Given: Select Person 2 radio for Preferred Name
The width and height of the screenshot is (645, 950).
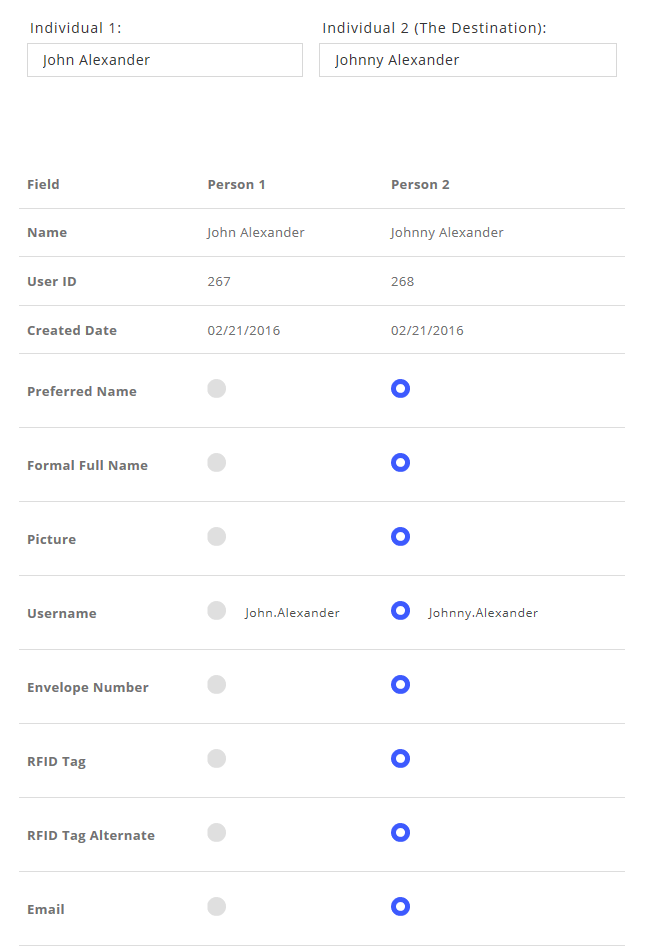Looking at the screenshot, I should (400, 389).
